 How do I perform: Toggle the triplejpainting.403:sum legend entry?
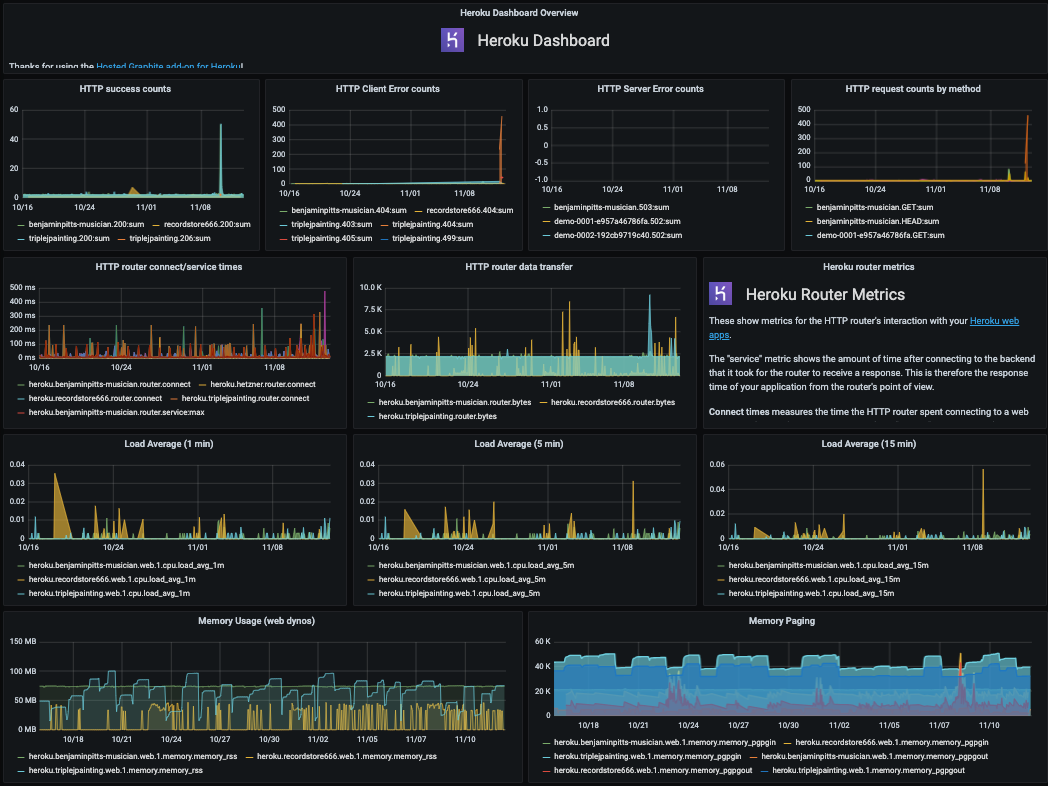pyautogui.click(x=332, y=225)
